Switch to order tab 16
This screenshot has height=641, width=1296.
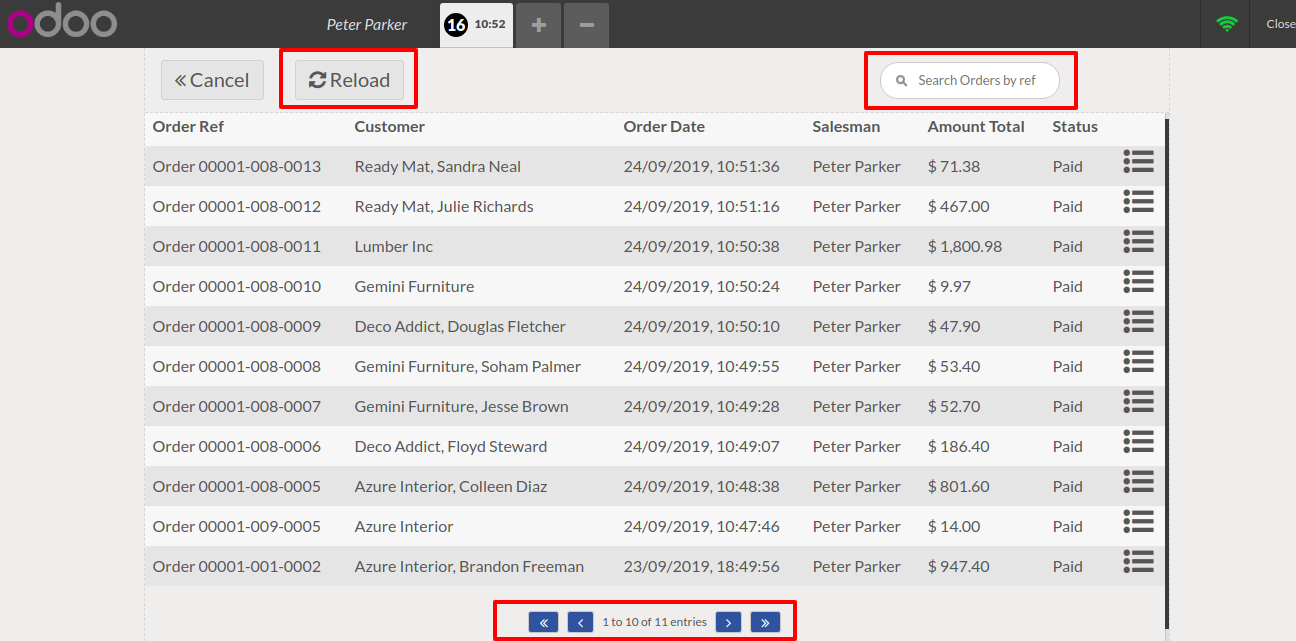476,24
